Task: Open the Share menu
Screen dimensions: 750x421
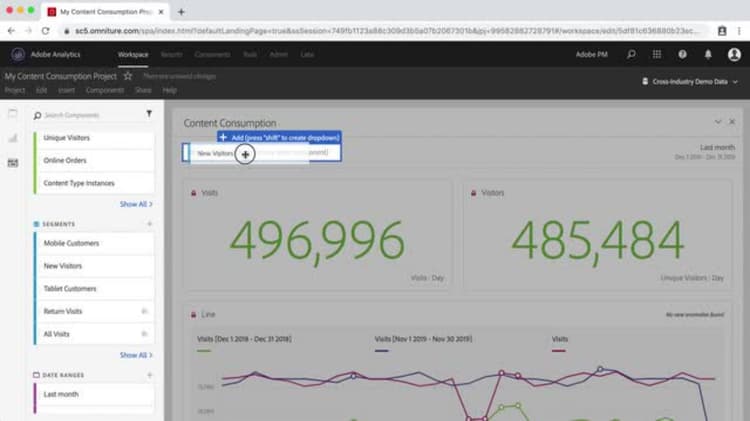Action: [143, 90]
